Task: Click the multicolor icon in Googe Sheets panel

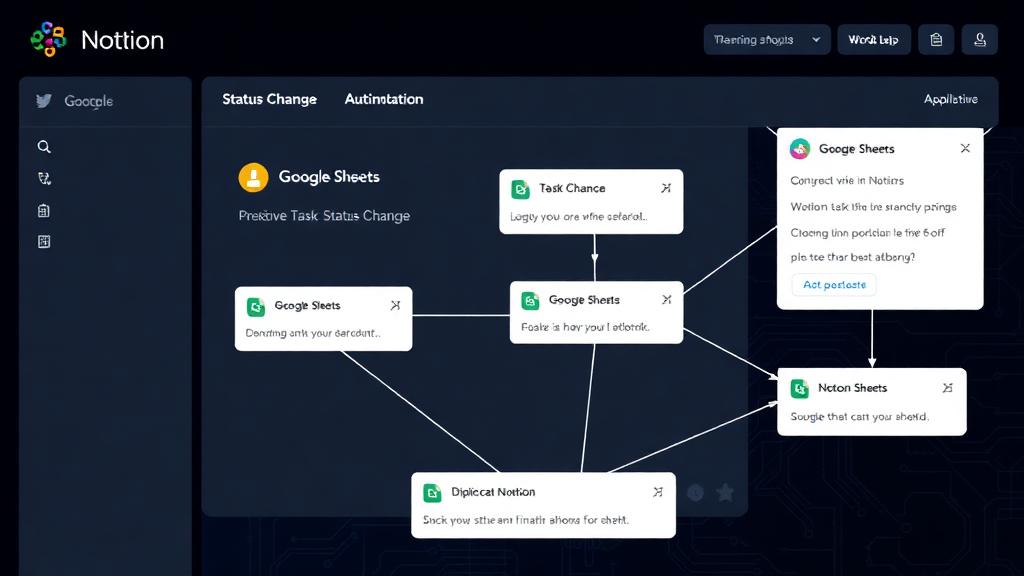Action: coord(800,149)
